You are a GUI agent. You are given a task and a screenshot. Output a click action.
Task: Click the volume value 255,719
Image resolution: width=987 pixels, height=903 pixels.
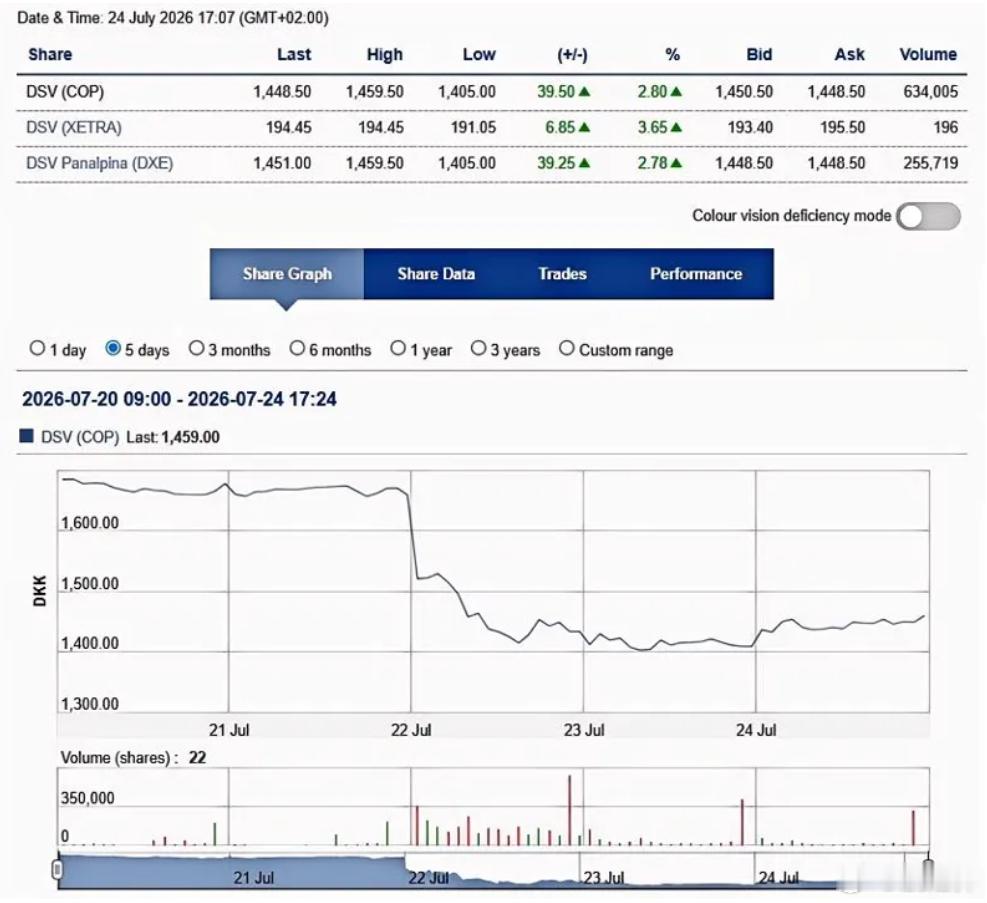pyautogui.click(x=930, y=164)
